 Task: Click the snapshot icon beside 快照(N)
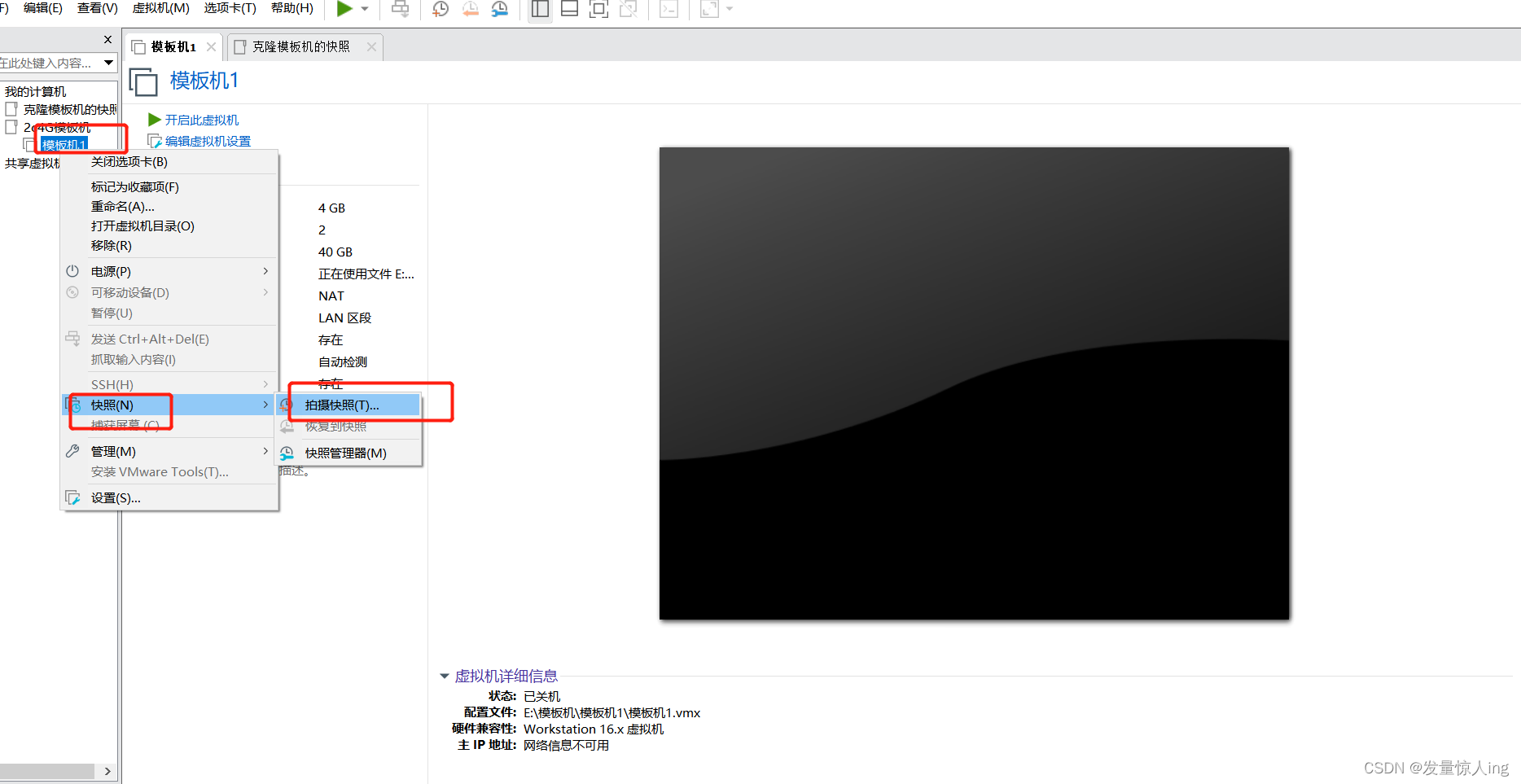coord(72,405)
